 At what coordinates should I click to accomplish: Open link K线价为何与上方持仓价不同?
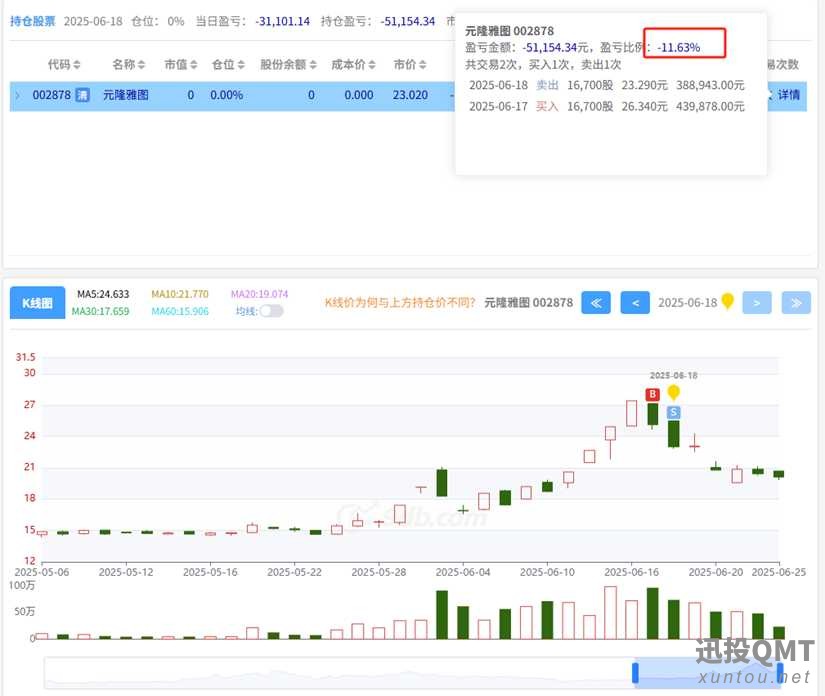point(400,302)
